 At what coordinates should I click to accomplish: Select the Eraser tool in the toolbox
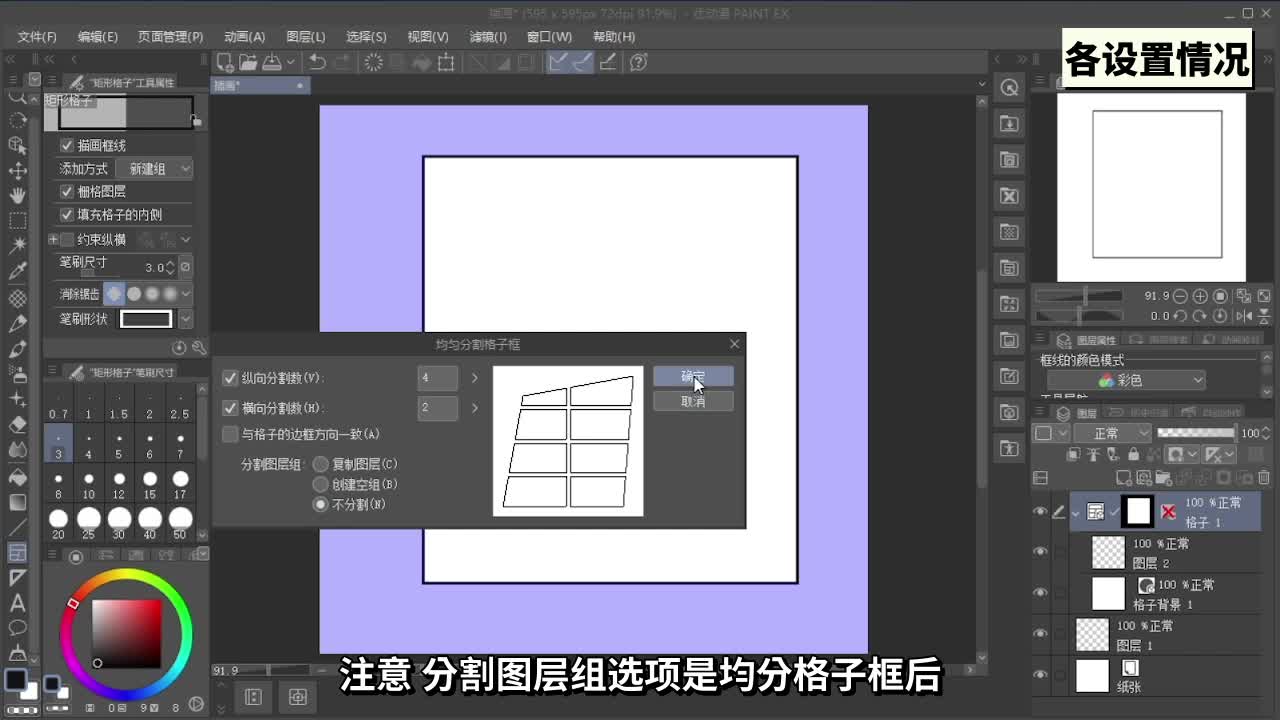pyautogui.click(x=17, y=424)
